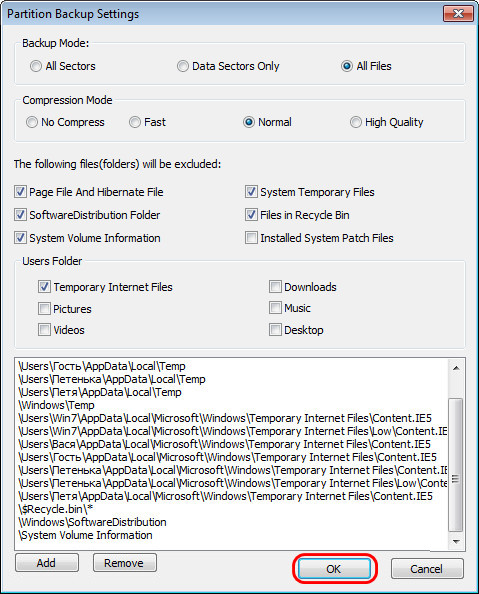Select the \Windows\SoftwareDistribution entry
Image resolution: width=479 pixels, height=594 pixels.
92,522
